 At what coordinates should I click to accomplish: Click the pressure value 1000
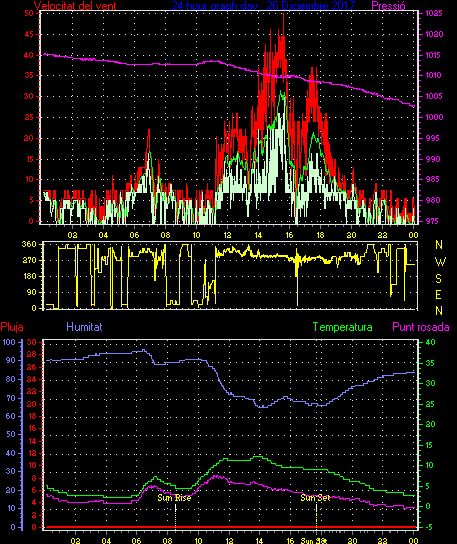tap(434, 117)
